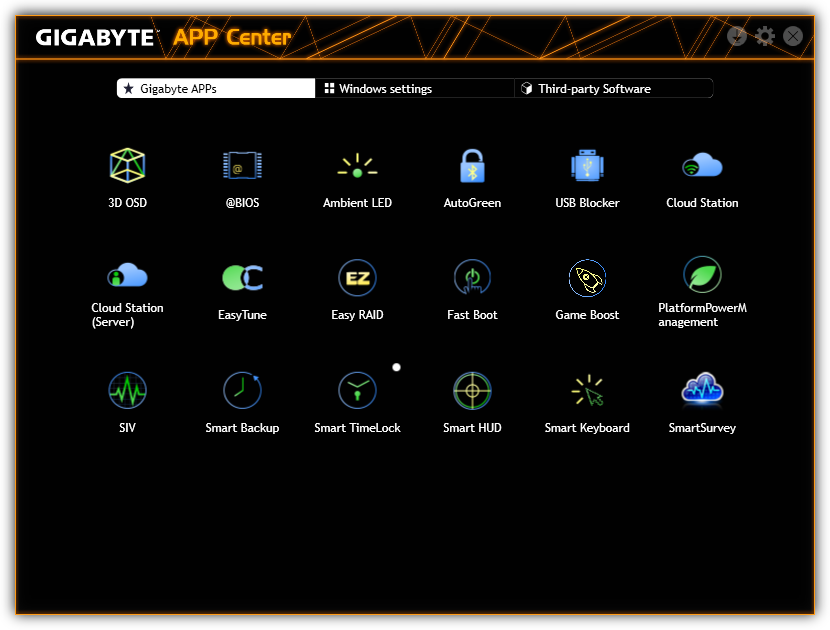The height and width of the screenshot is (630, 830).
Task: Open the Easy RAID EZ icon
Action: 357,278
